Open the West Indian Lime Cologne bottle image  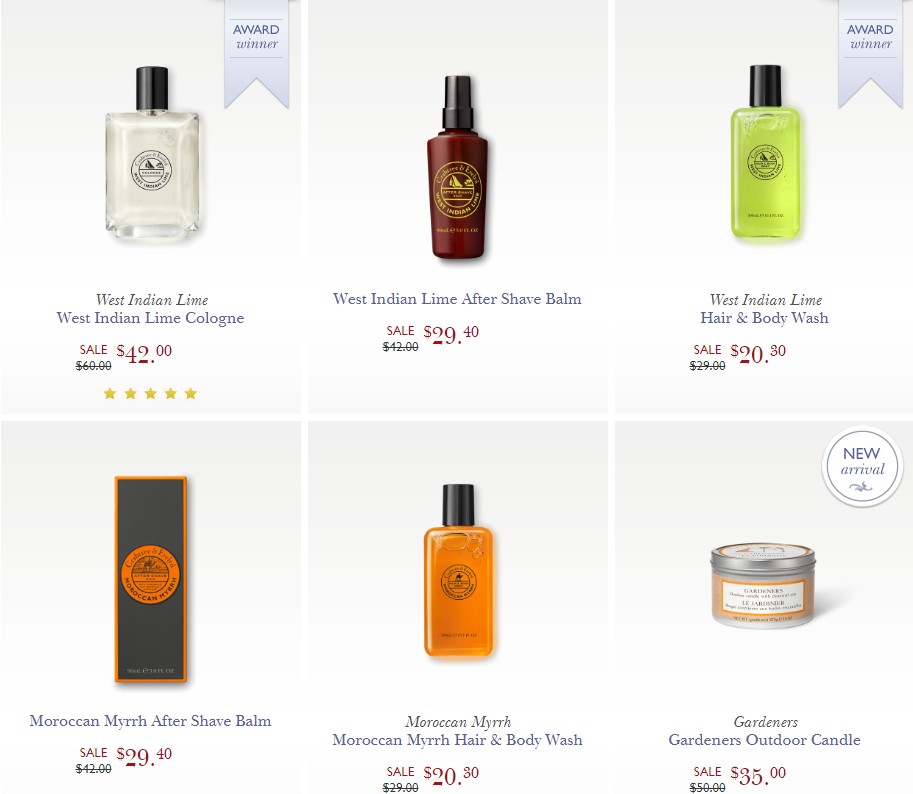[152, 153]
